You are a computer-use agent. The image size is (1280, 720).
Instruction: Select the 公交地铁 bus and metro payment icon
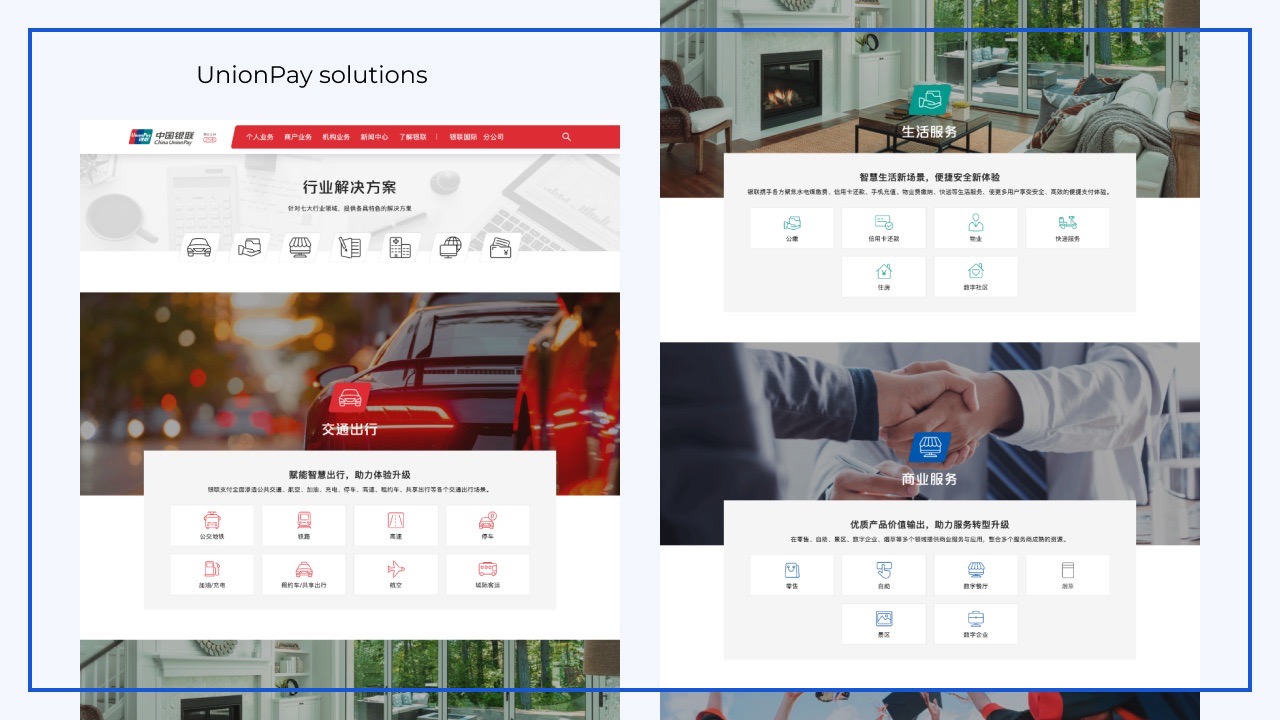[212, 525]
